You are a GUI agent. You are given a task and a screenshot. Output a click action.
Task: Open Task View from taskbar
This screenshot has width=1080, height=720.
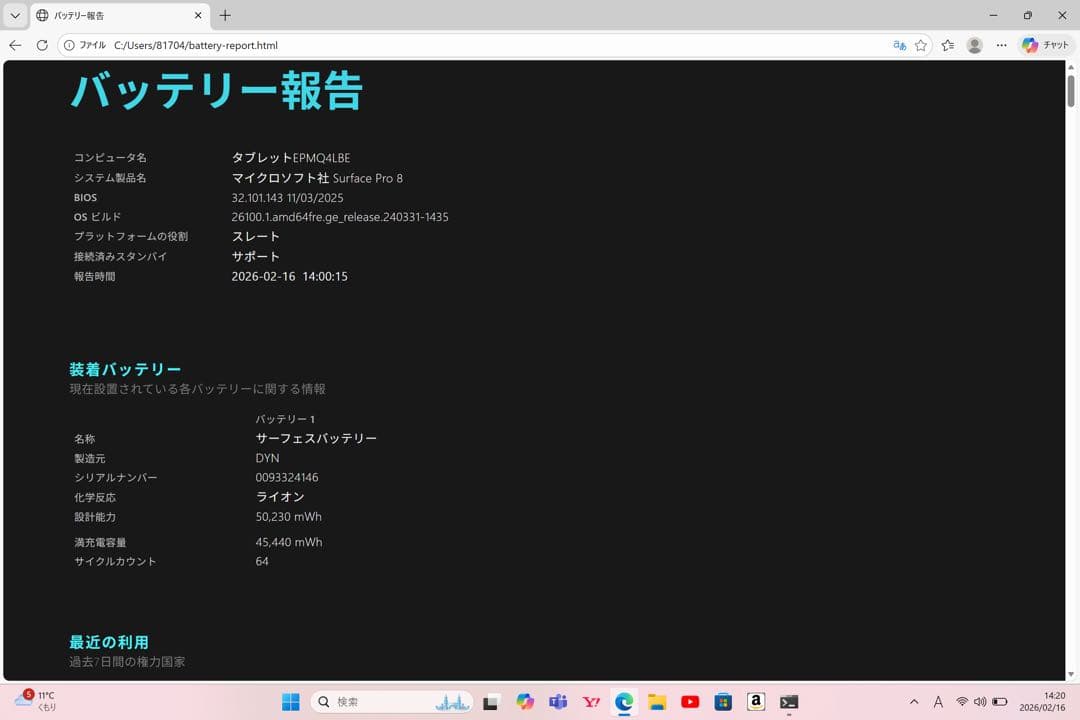coord(491,702)
